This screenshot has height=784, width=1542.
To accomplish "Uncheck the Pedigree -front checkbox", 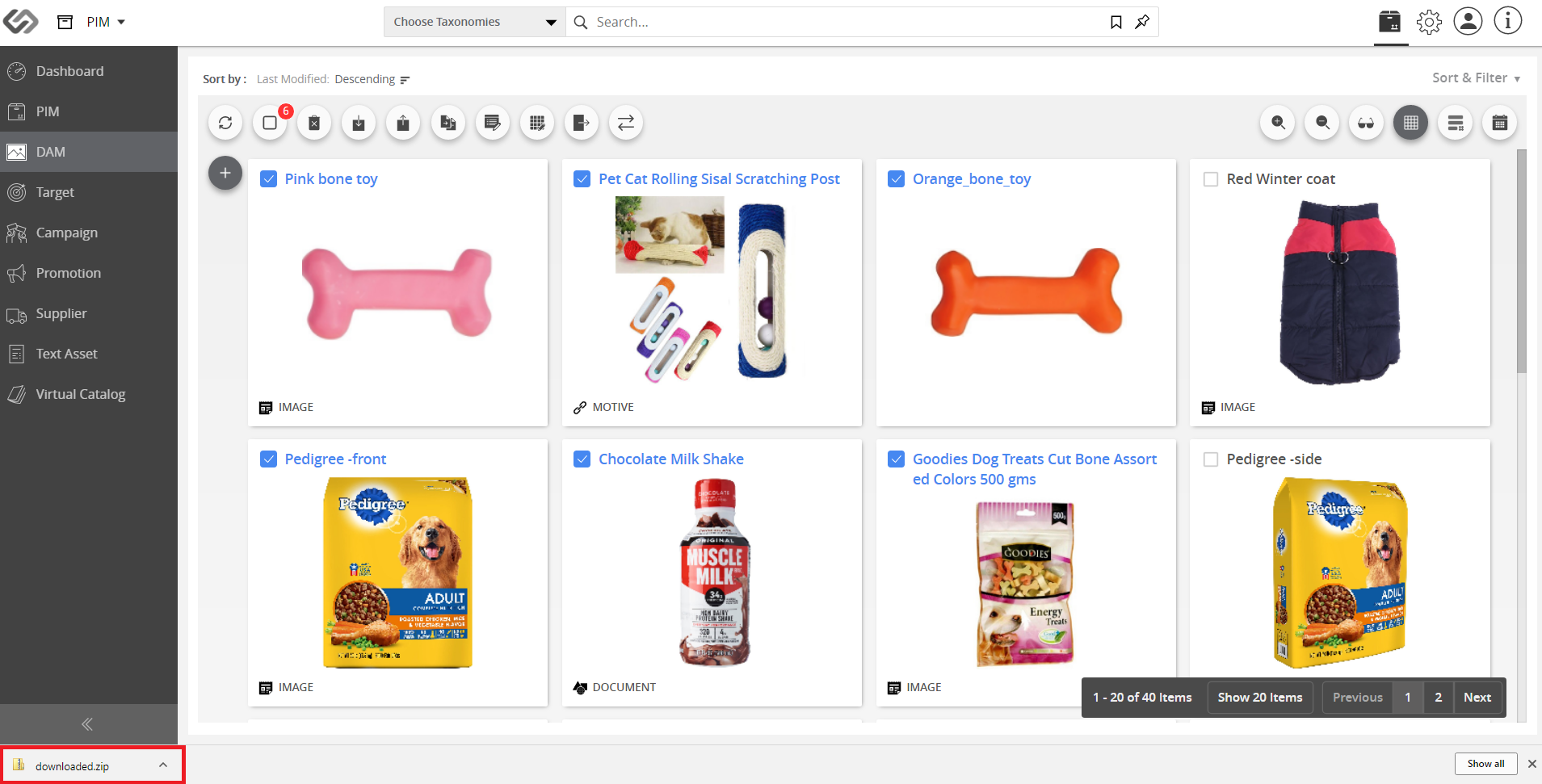I will point(269,459).
